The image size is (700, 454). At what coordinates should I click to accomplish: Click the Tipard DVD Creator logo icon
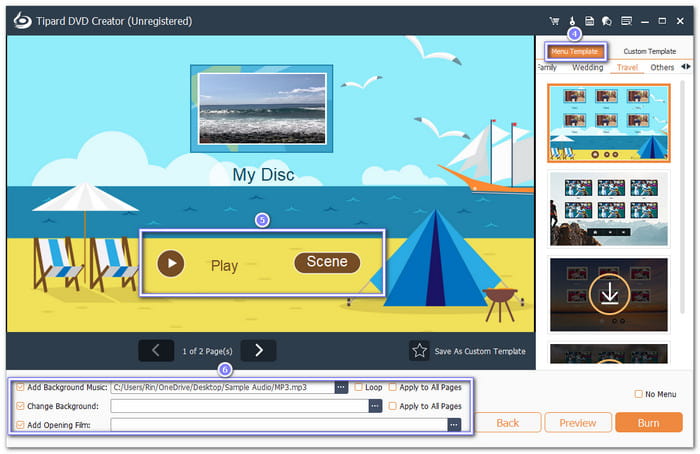point(22,21)
